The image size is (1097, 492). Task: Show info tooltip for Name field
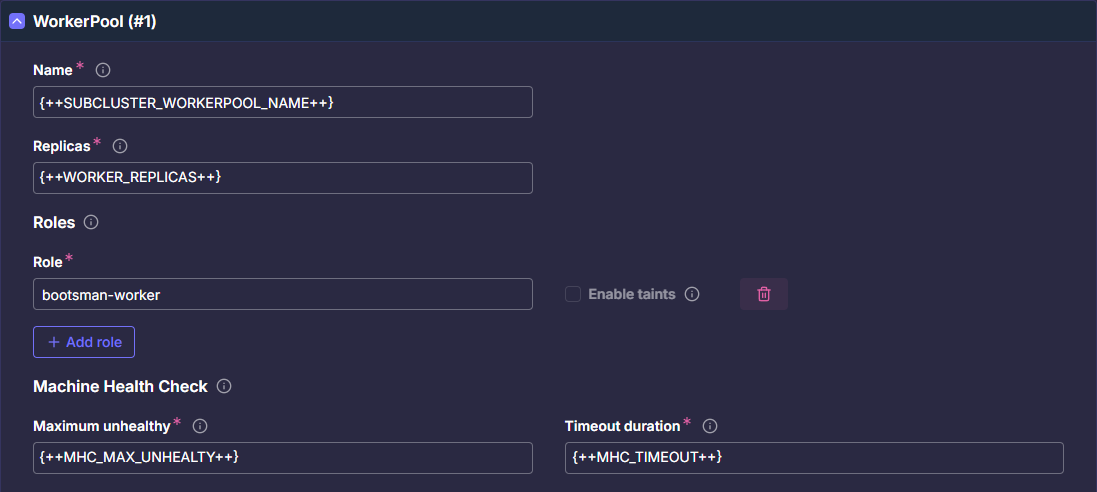(102, 70)
